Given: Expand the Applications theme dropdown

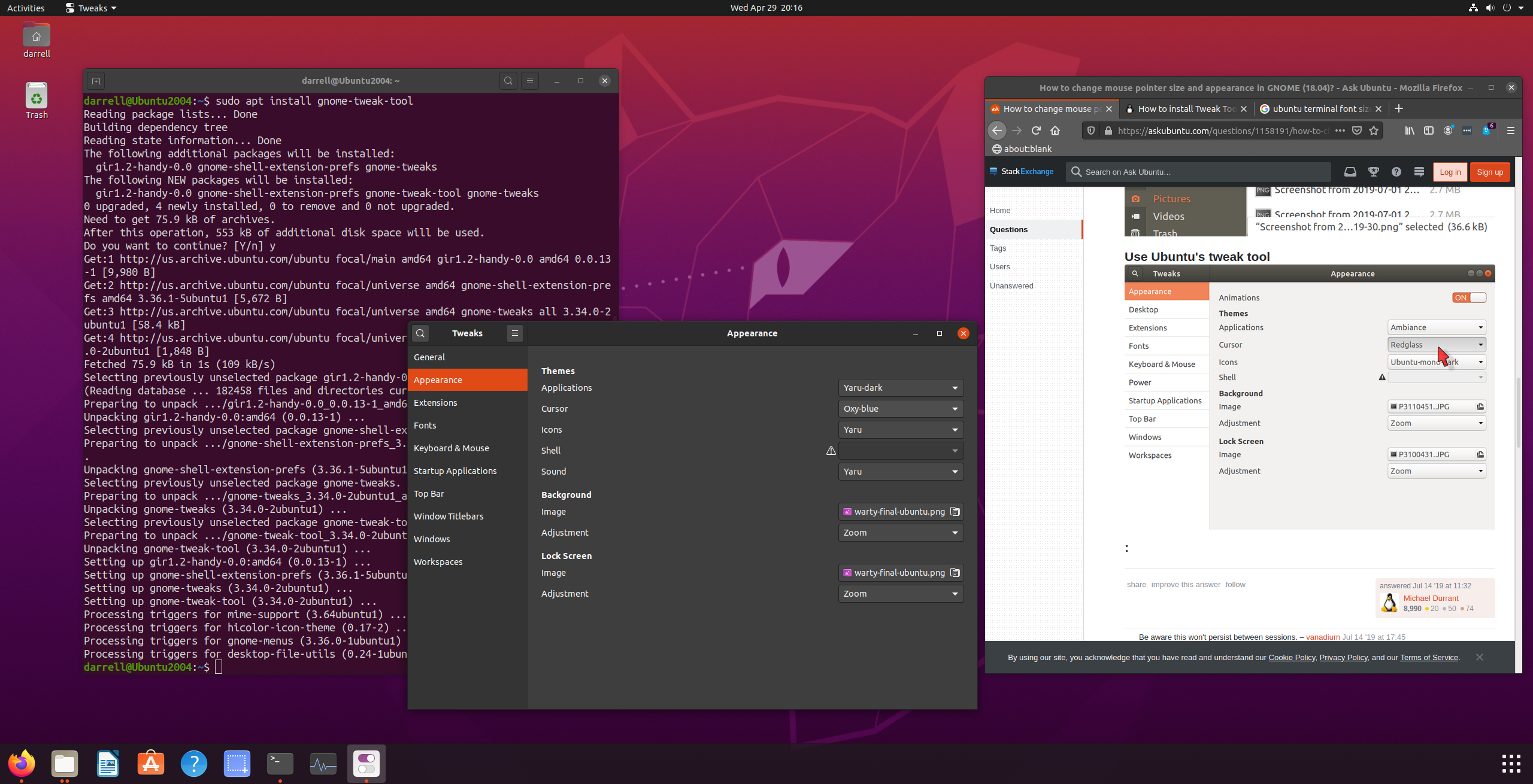Looking at the screenshot, I should 900,388.
